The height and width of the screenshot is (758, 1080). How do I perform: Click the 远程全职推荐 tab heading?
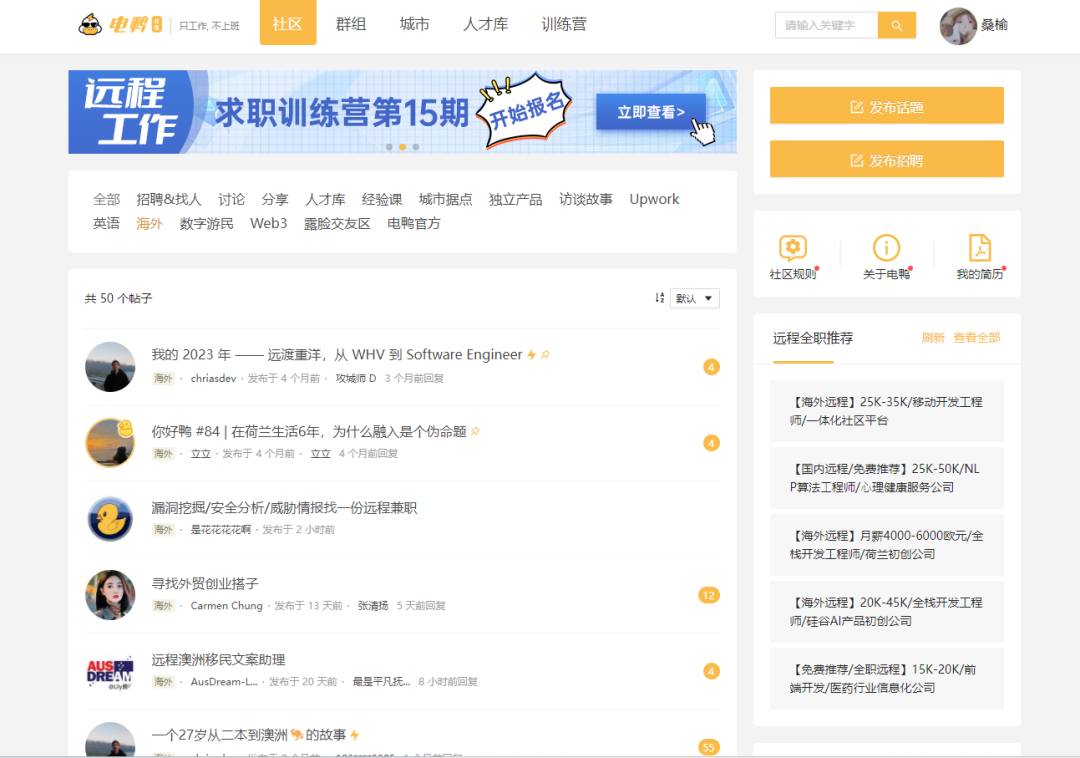(813, 338)
